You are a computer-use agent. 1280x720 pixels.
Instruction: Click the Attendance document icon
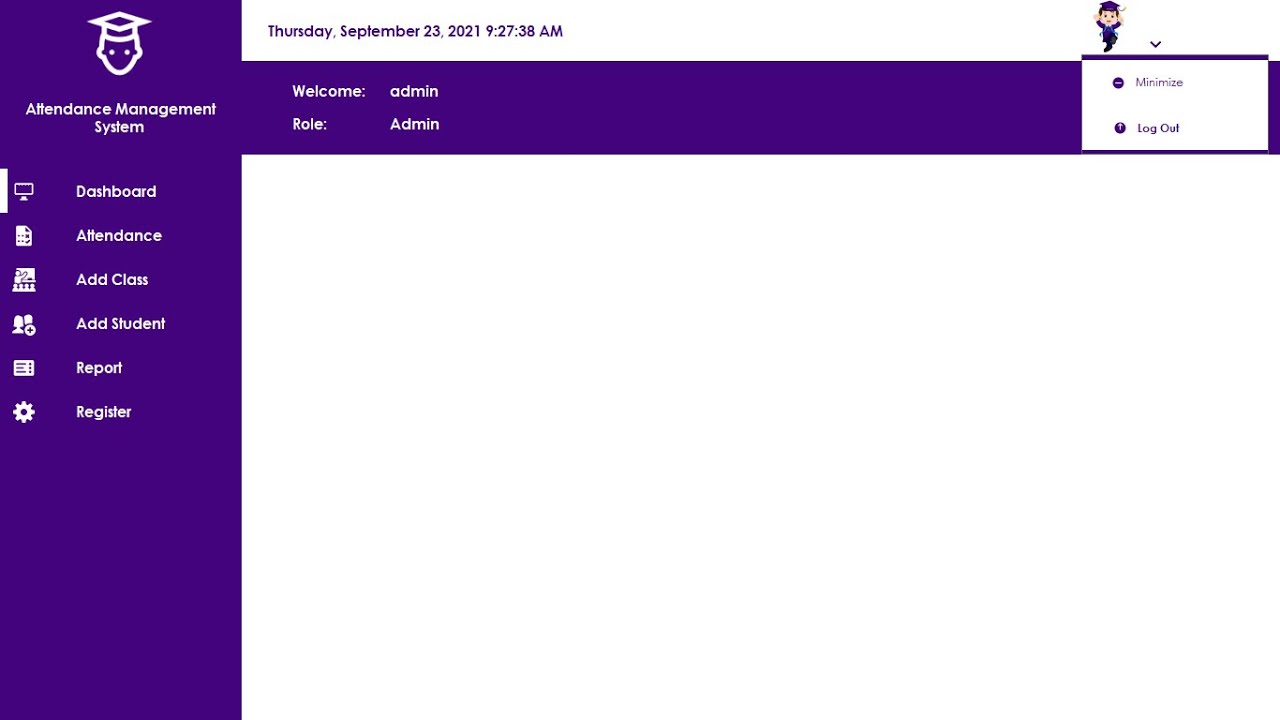24,235
